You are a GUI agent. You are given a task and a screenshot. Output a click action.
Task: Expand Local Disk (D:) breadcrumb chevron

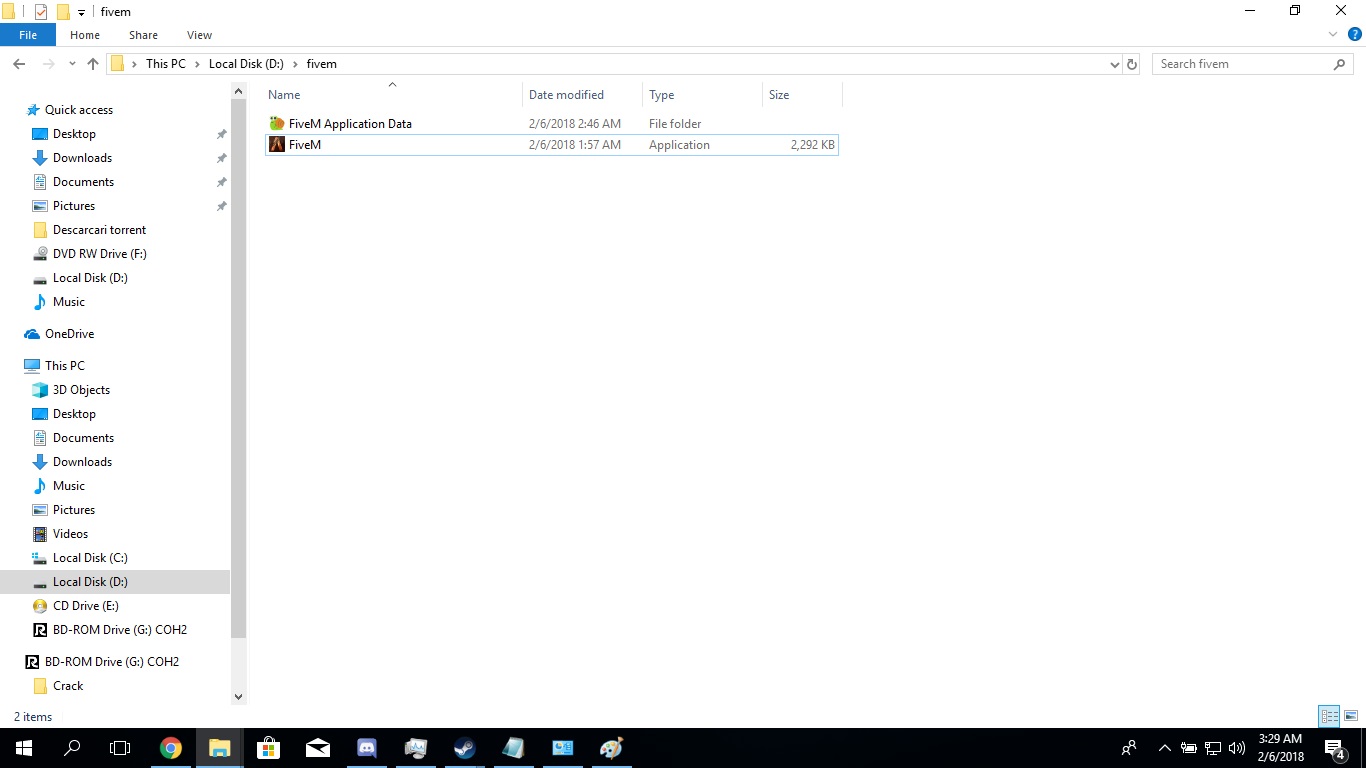(295, 64)
